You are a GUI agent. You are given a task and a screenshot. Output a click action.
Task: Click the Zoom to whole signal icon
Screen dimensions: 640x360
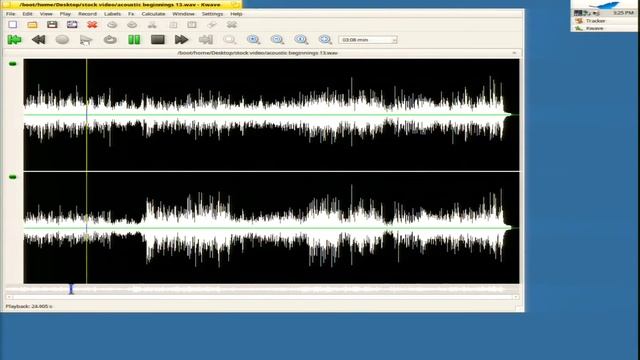point(325,40)
